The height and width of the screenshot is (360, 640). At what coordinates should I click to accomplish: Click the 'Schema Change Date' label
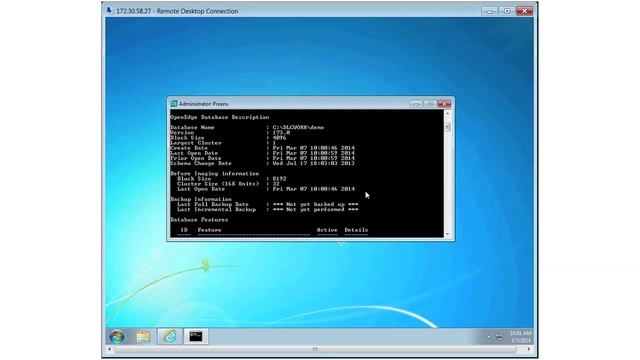201,163
